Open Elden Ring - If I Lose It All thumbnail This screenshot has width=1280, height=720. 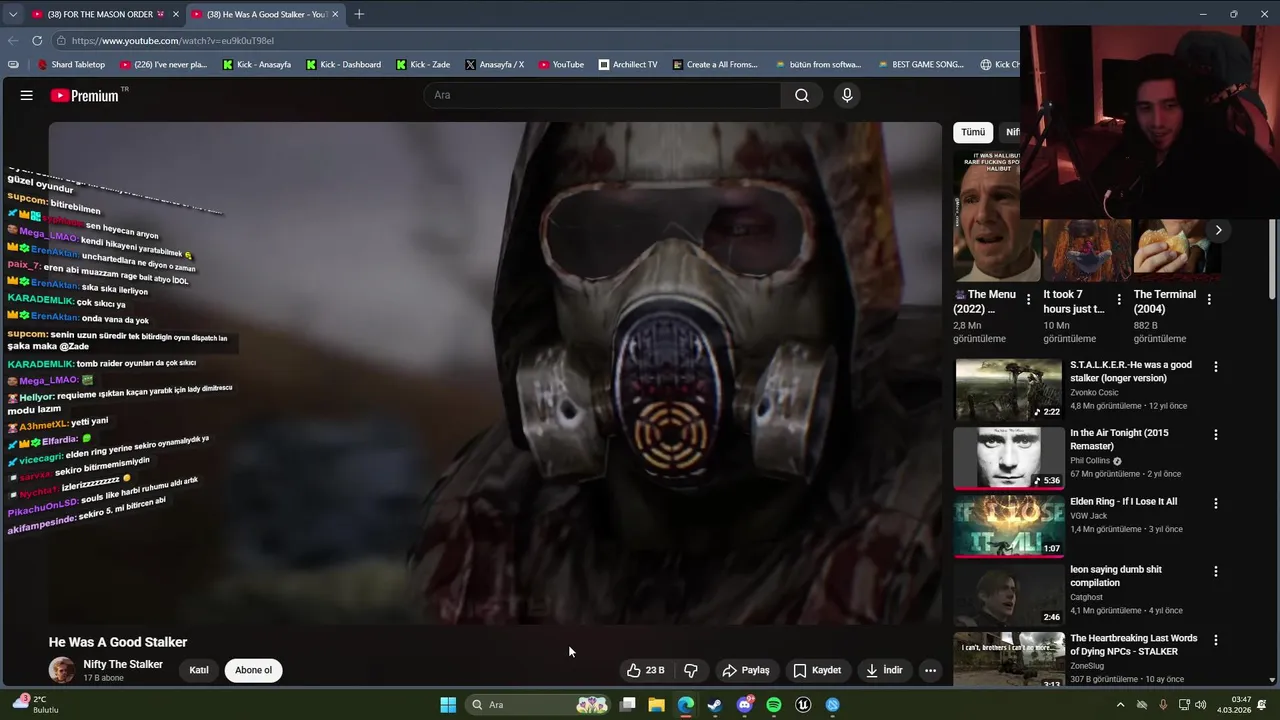[x=1009, y=526]
